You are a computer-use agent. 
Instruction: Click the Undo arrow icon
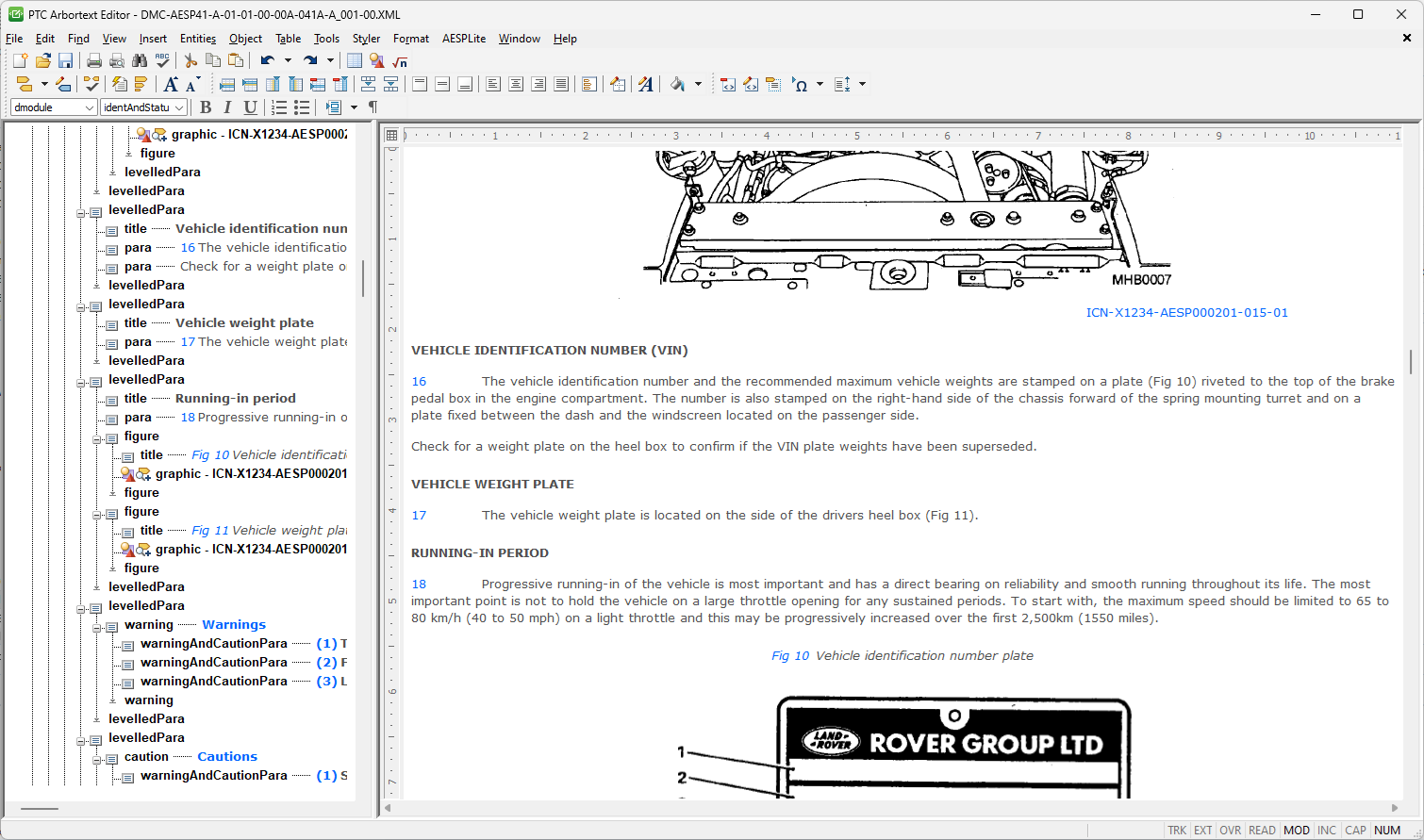coord(268,61)
